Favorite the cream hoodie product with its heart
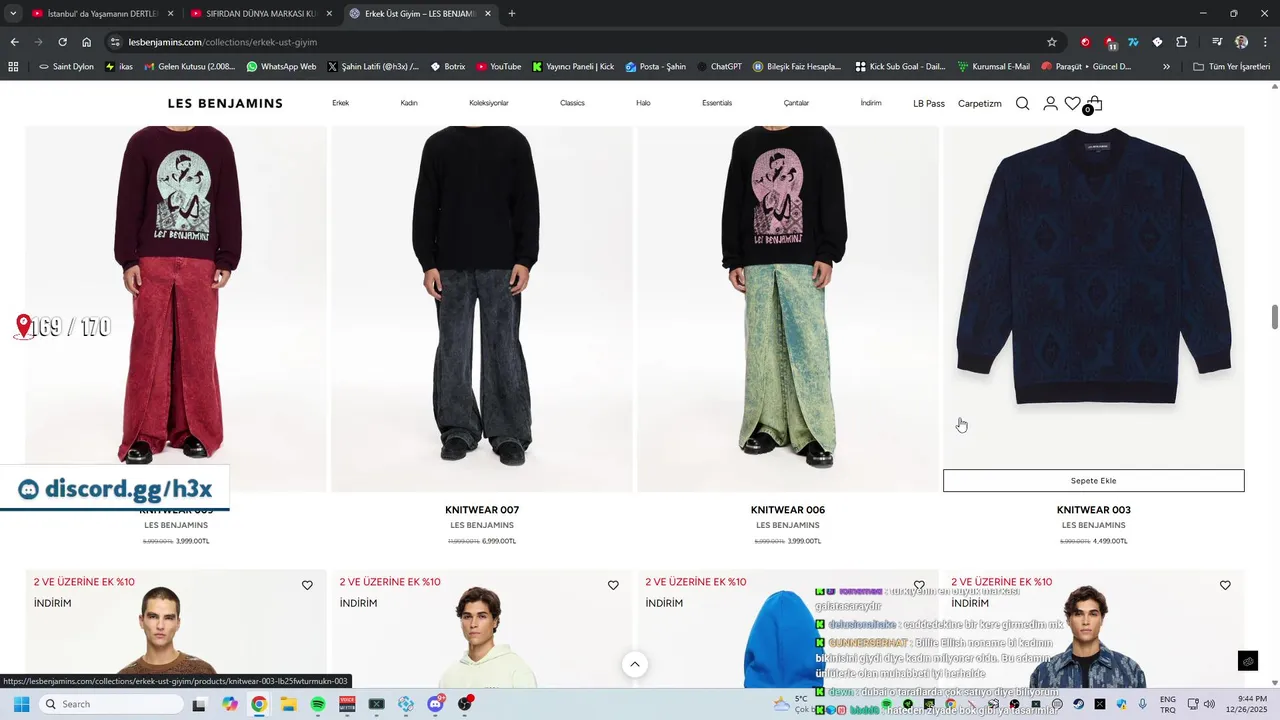 [x=613, y=585]
